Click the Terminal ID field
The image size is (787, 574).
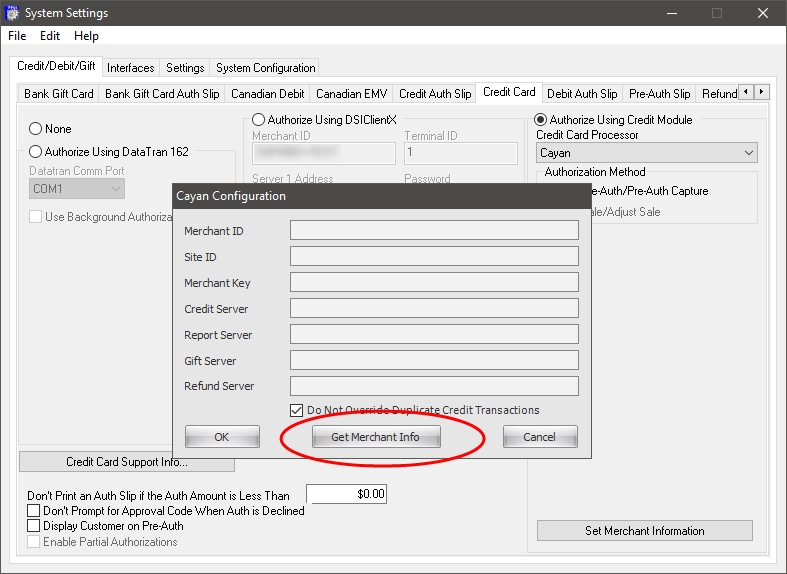(461, 153)
